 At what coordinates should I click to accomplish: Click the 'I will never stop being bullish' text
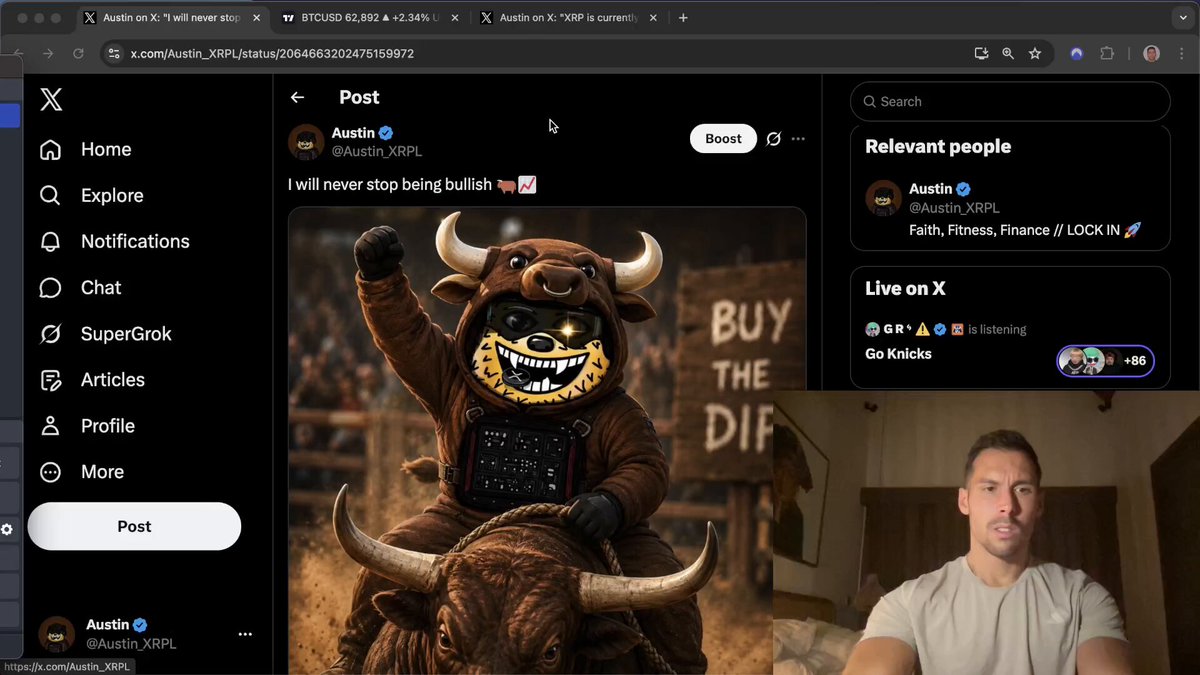tap(390, 185)
